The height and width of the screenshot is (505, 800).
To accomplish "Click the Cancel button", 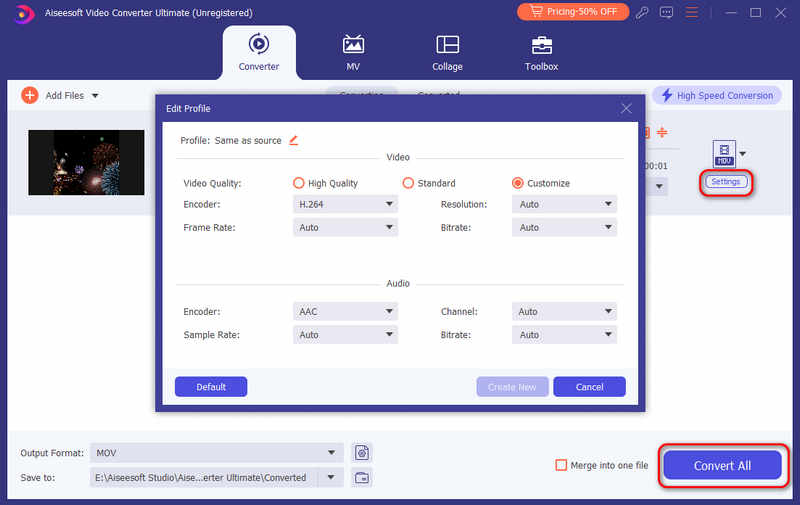I will (589, 387).
